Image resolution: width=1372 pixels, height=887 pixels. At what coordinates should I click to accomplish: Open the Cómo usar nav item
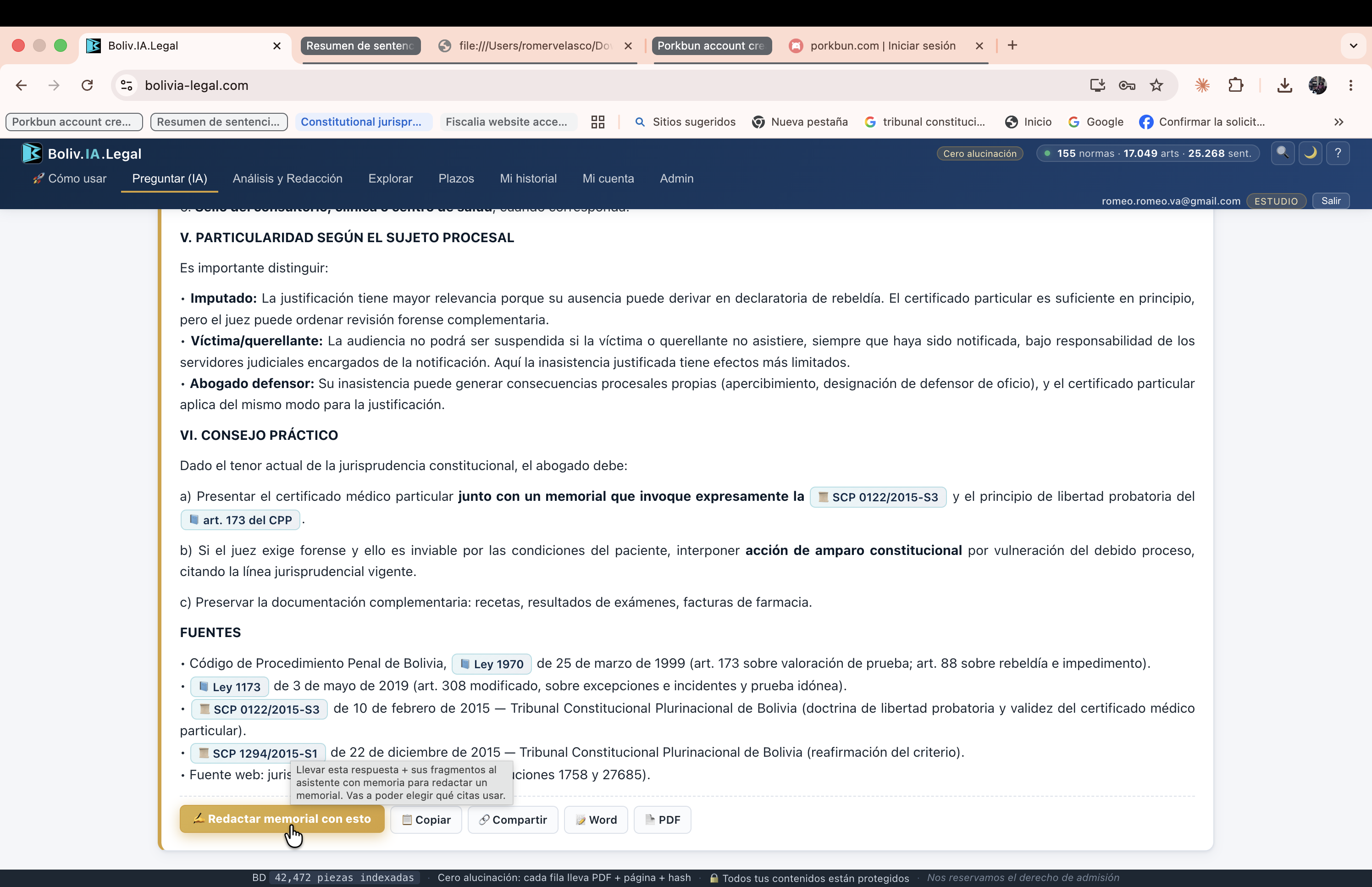click(70, 178)
